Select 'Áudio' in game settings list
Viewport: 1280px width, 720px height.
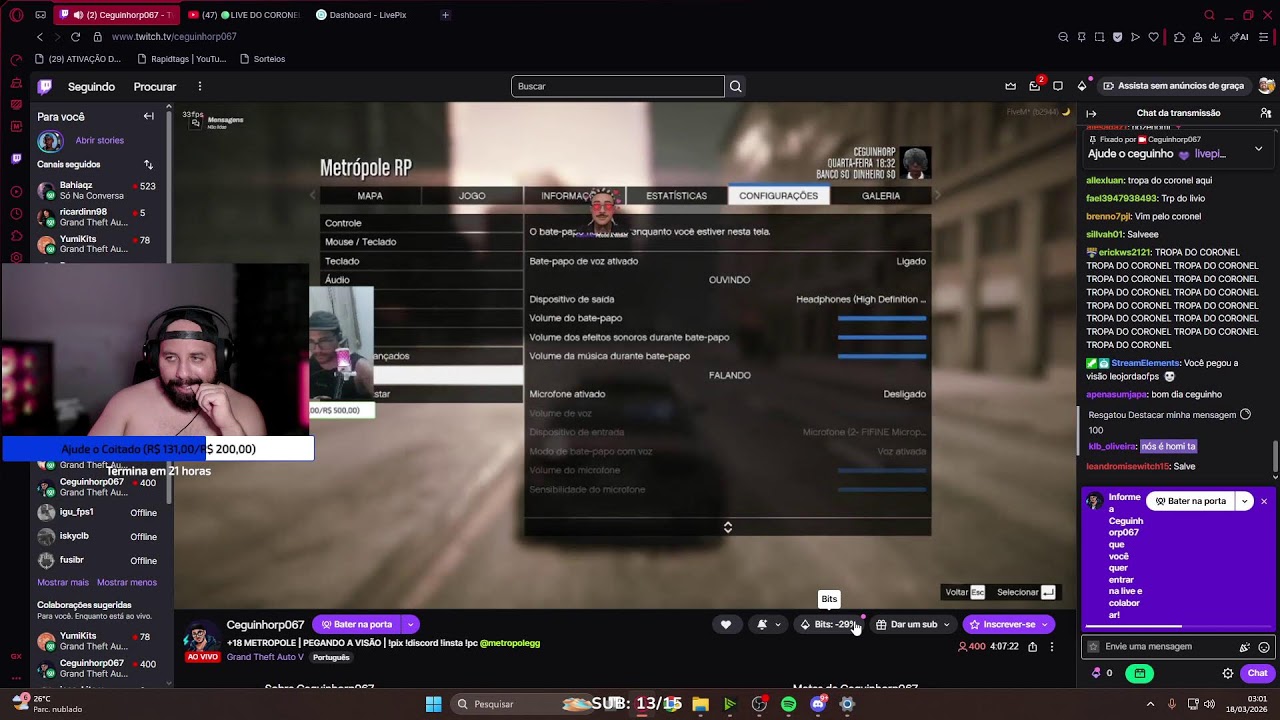tap(421, 280)
